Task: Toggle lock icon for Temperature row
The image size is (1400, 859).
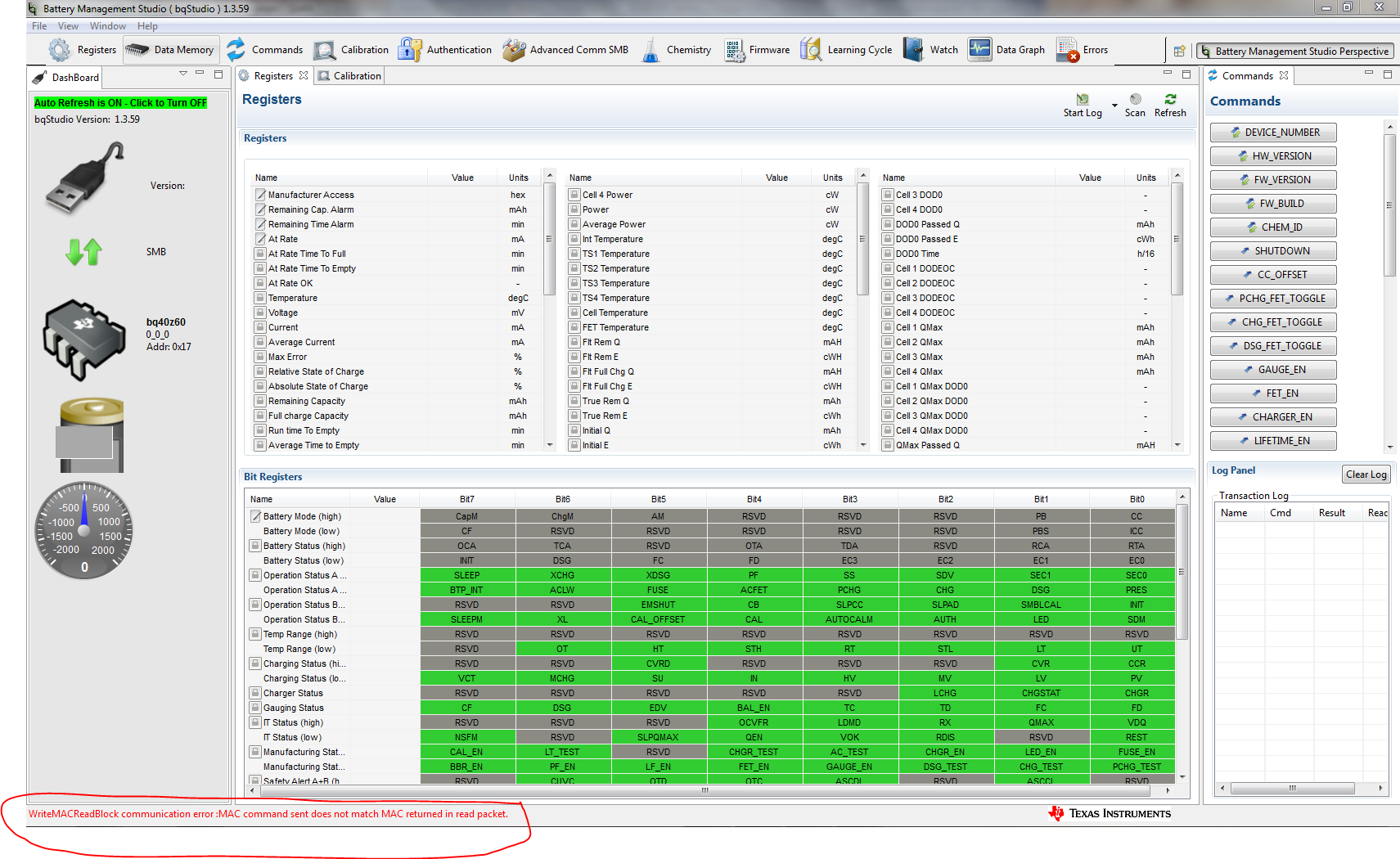Action: pos(260,298)
